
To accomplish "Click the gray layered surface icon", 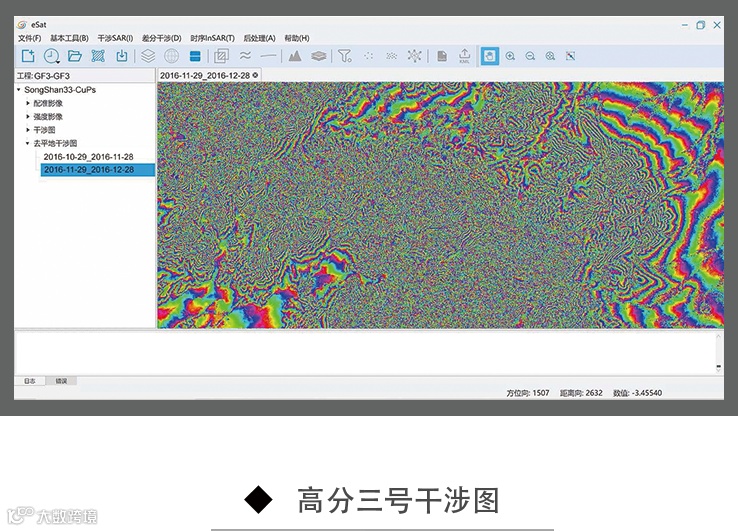I will pyautogui.click(x=319, y=56).
